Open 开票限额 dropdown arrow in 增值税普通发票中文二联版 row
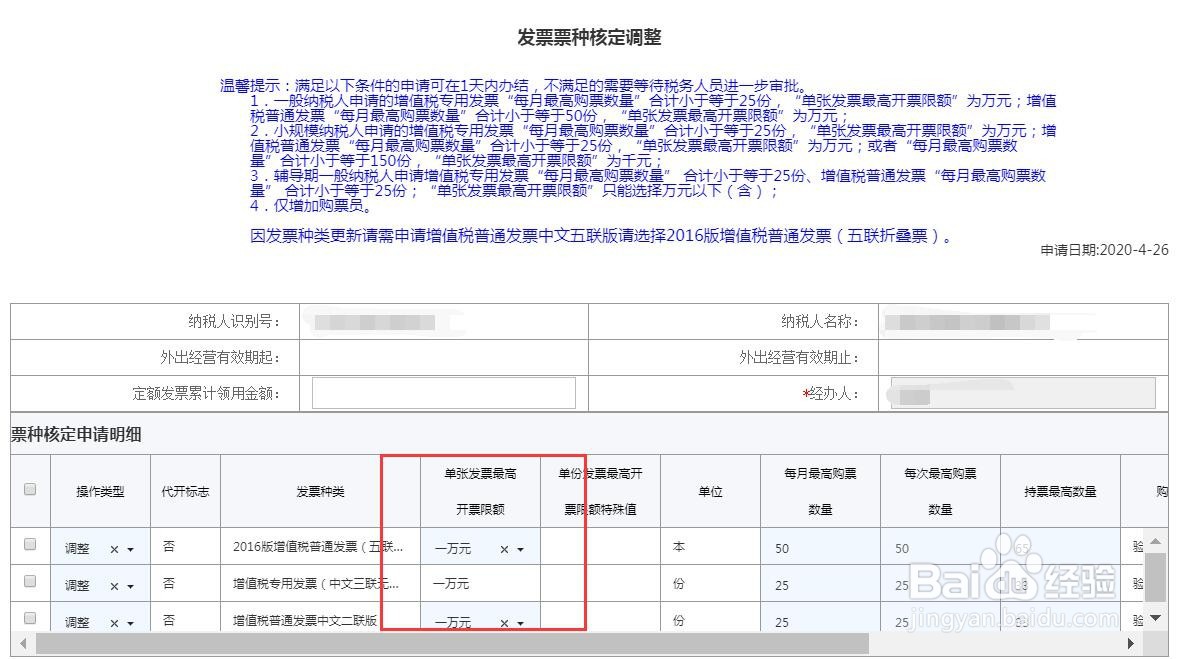This screenshot has height=659, width=1184. (x=520, y=624)
